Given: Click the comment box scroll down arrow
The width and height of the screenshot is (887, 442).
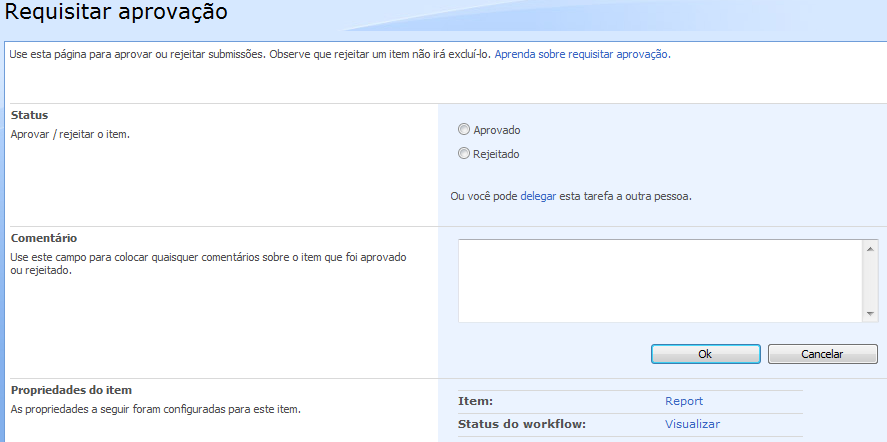Looking at the screenshot, I should (869, 313).
